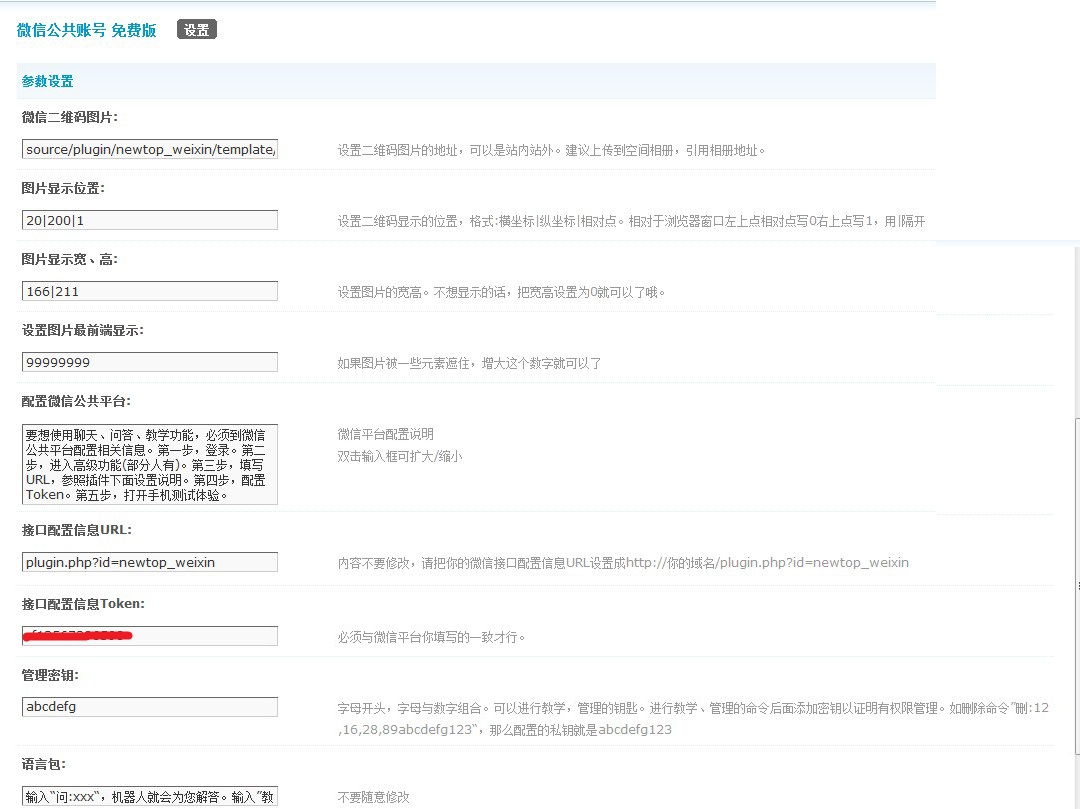Screen dimensions: 1080x809
Task: Click the 管理密钥 field label
Action: 50,675
